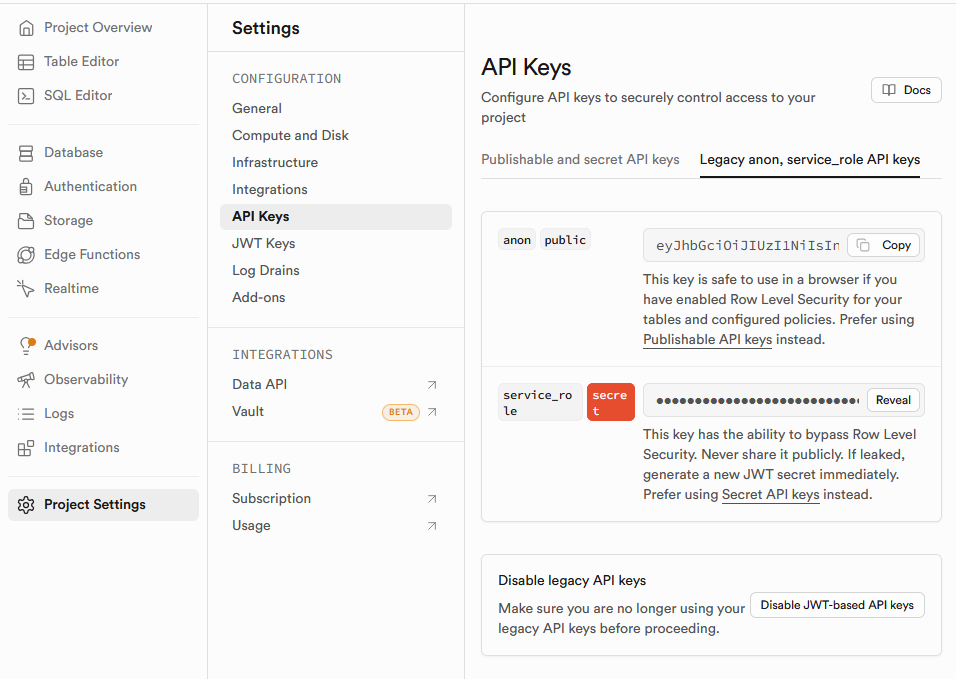This screenshot has width=956, height=679.
Task: Click the public badge
Action: point(565,240)
